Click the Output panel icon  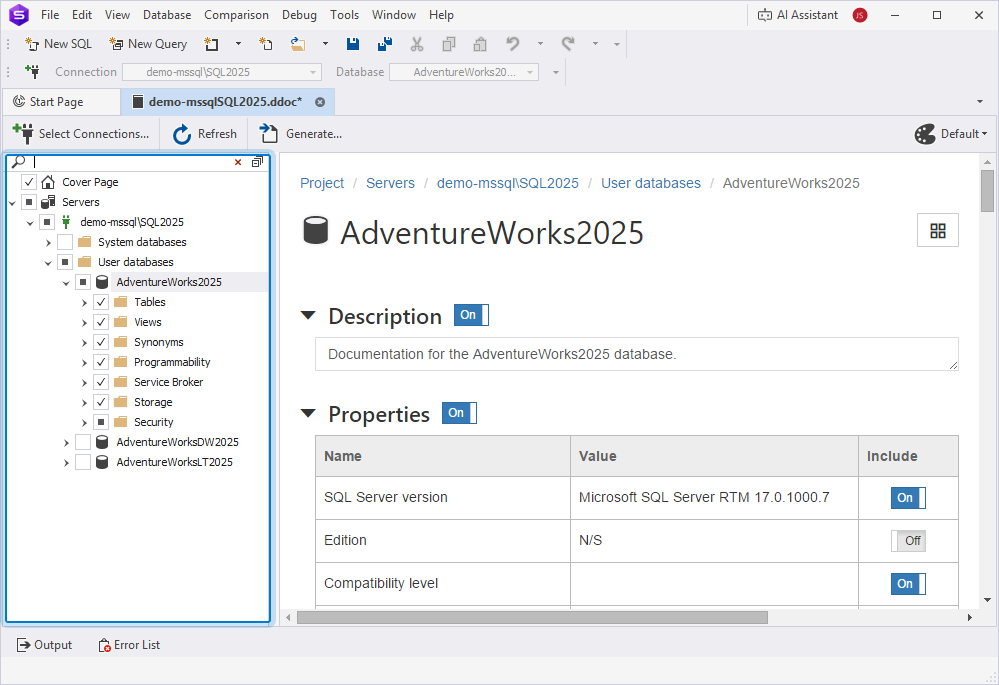tap(24, 645)
